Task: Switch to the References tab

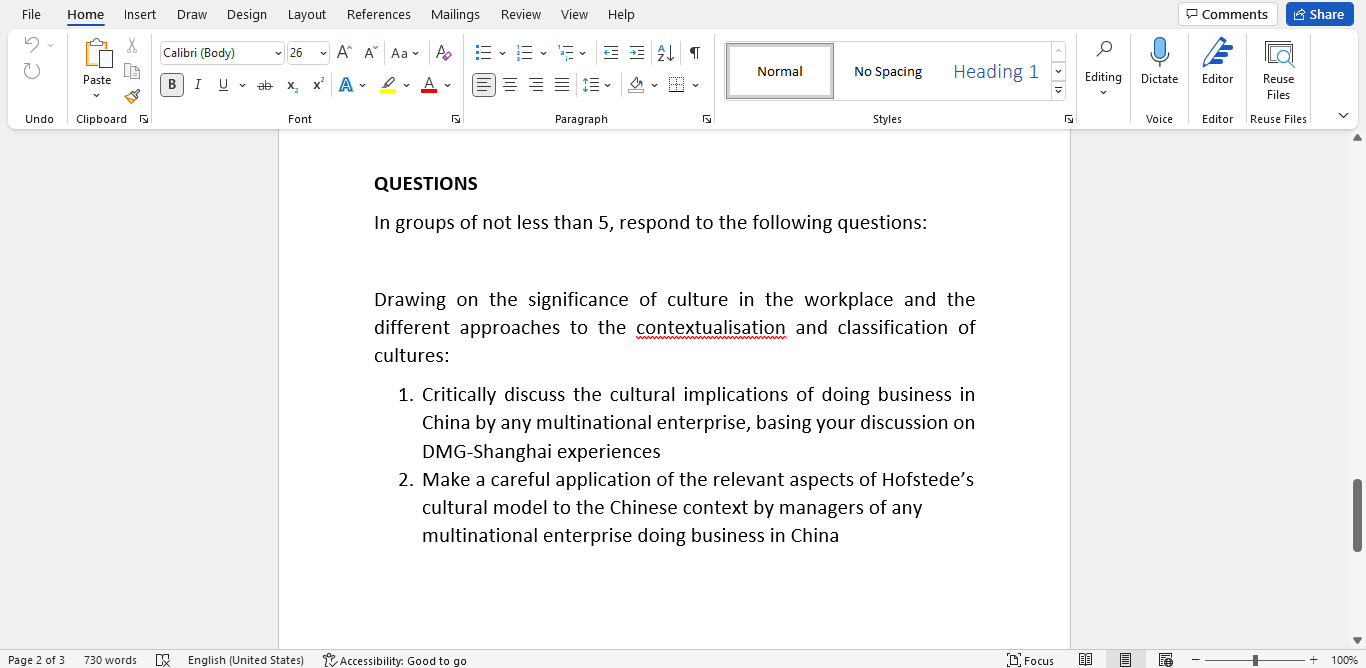Action: [x=379, y=14]
